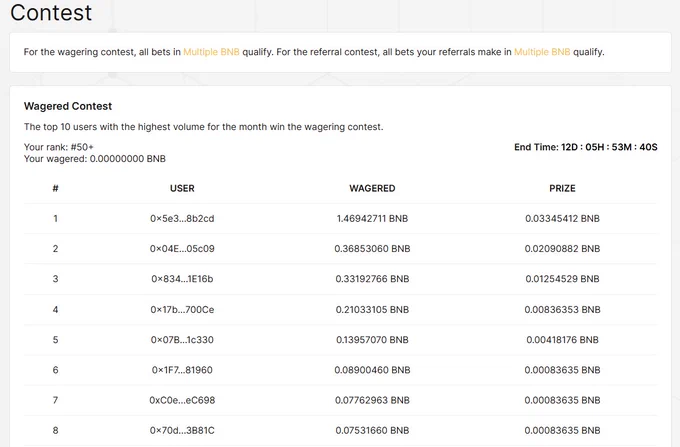This screenshot has height=447, width=680.
Task: Click wagered amount 0.07531660 BNB
Action: point(372,431)
